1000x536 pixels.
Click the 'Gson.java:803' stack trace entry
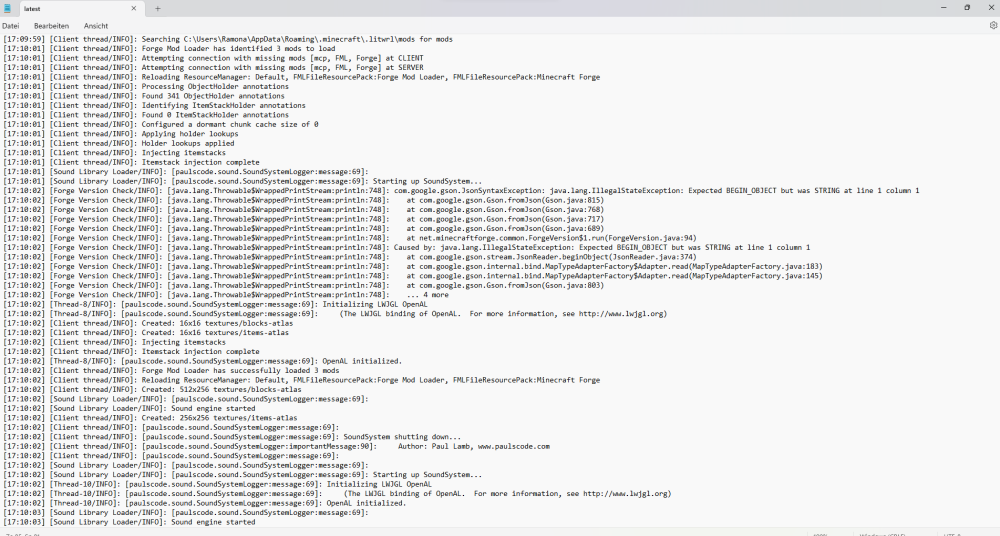click(304, 285)
